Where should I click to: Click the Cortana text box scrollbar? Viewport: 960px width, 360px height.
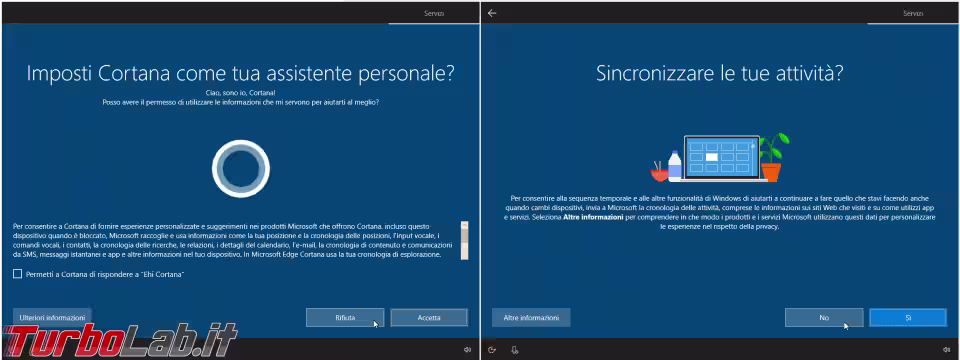coord(465,240)
